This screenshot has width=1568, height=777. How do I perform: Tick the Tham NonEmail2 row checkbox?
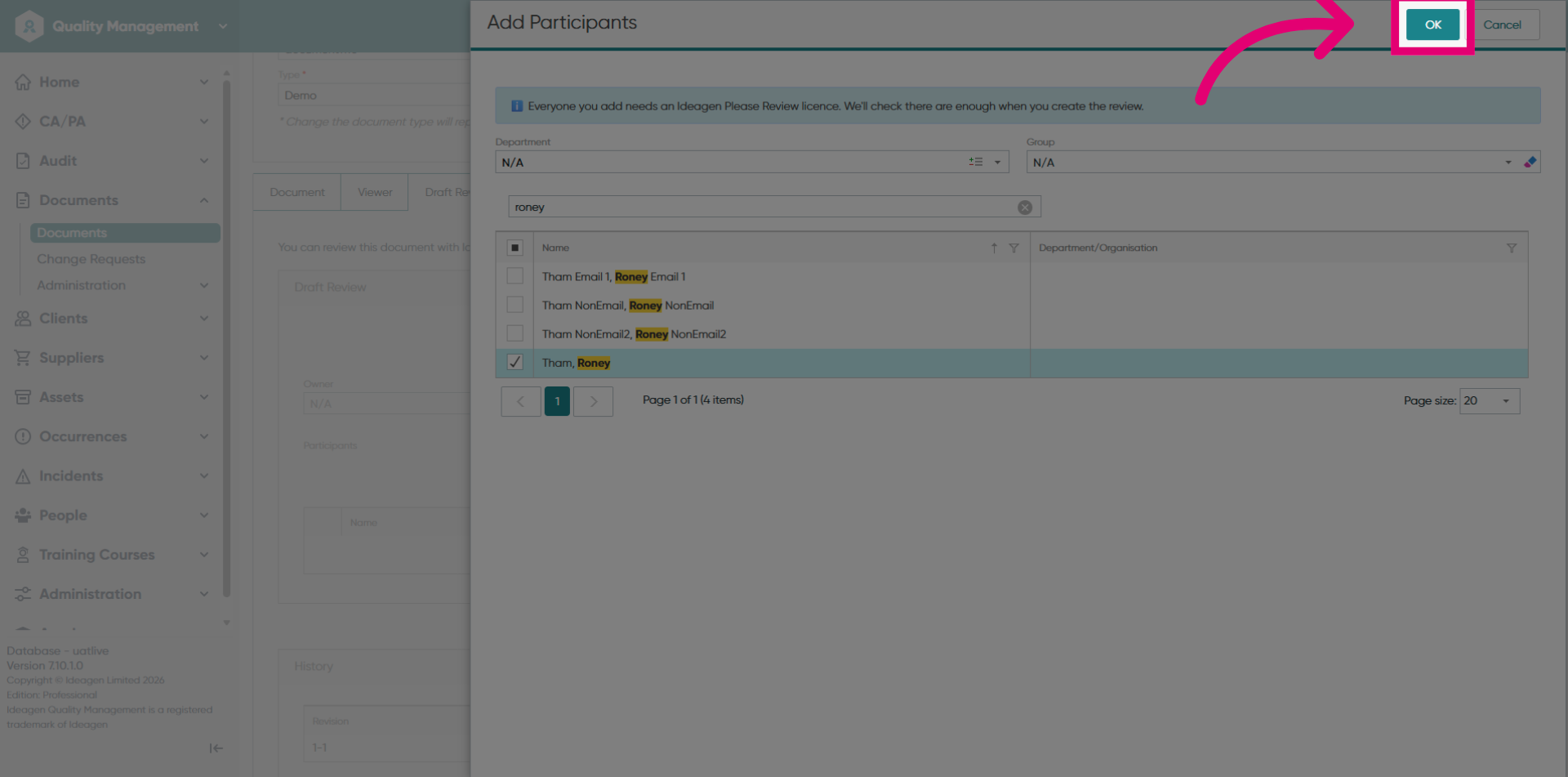click(514, 333)
